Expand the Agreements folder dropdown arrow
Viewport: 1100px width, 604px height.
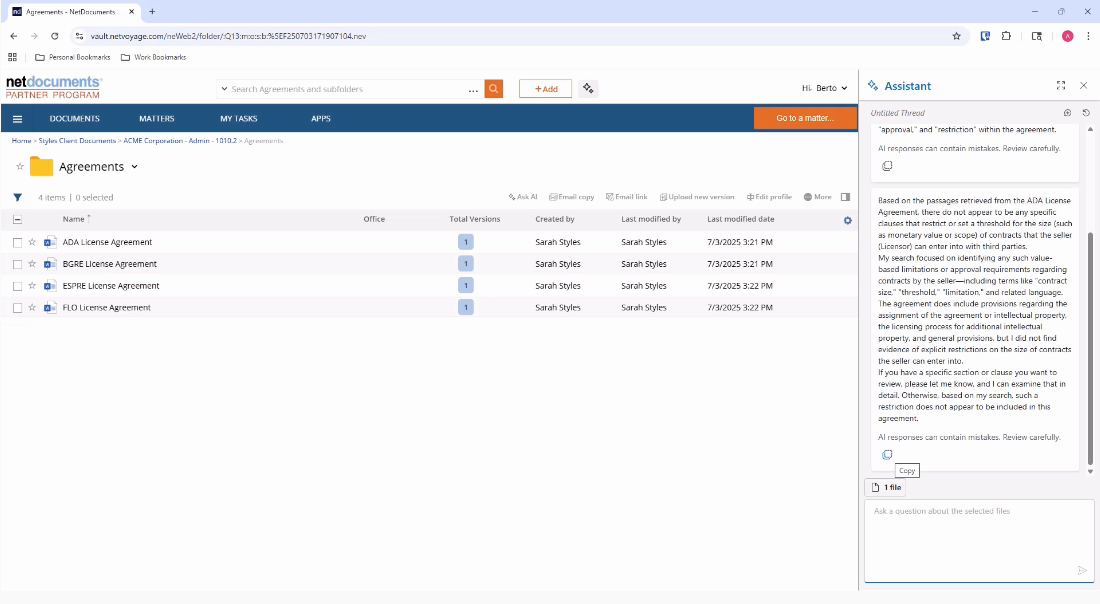[135, 167]
